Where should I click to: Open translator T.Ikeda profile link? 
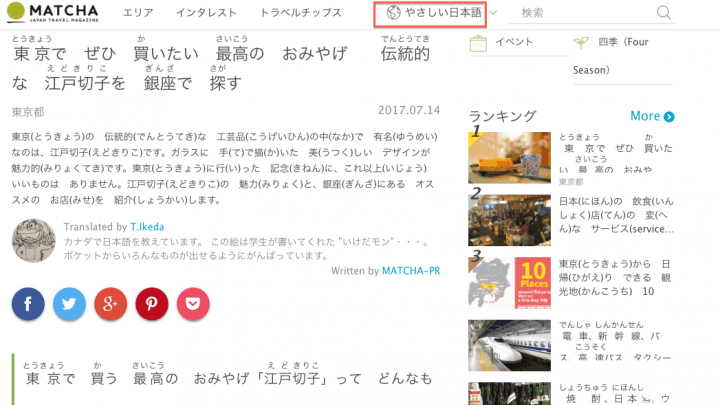point(147,227)
